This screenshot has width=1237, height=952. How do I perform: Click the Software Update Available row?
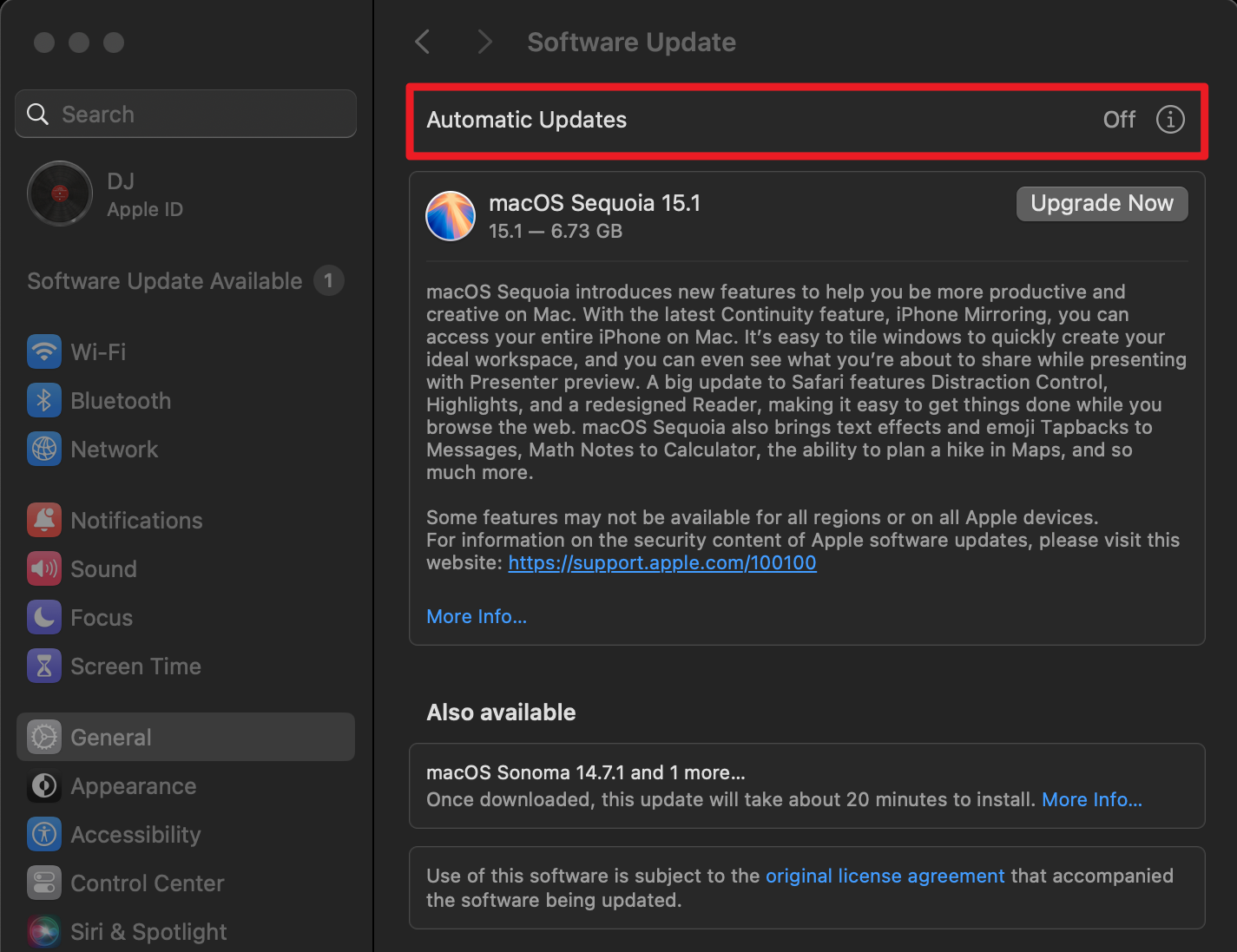coord(186,280)
